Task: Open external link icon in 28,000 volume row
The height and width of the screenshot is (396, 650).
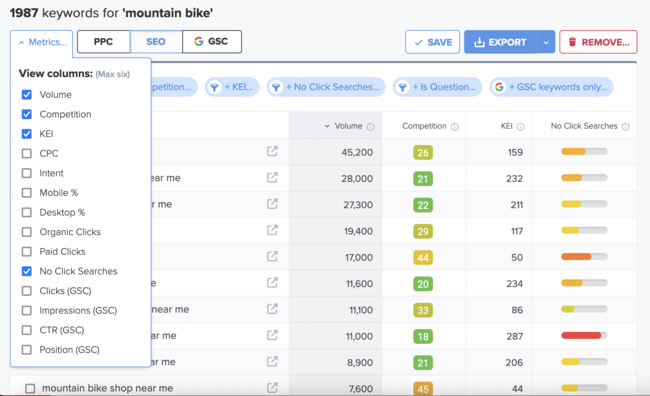Action: click(272, 177)
